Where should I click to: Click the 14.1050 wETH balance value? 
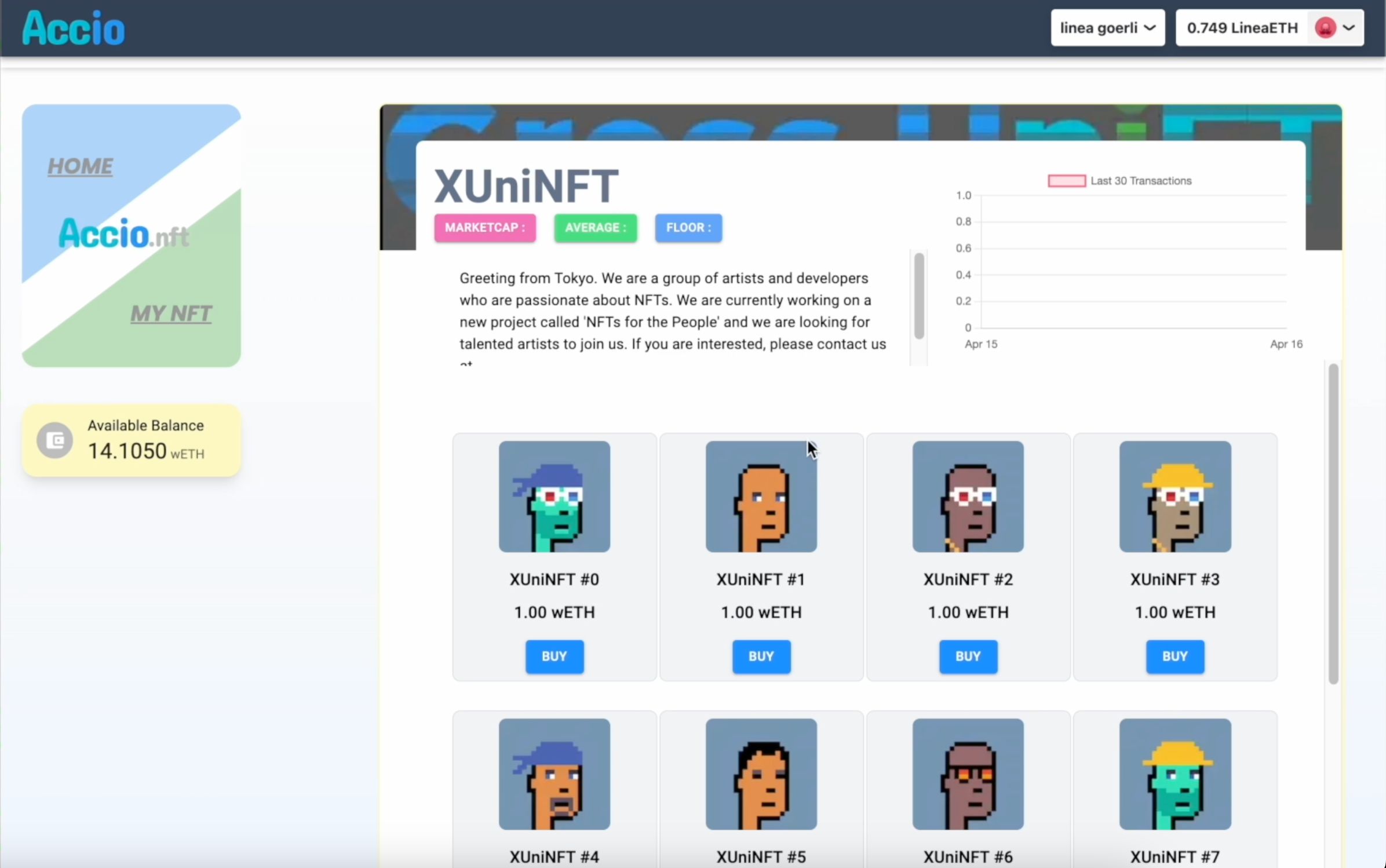click(146, 451)
